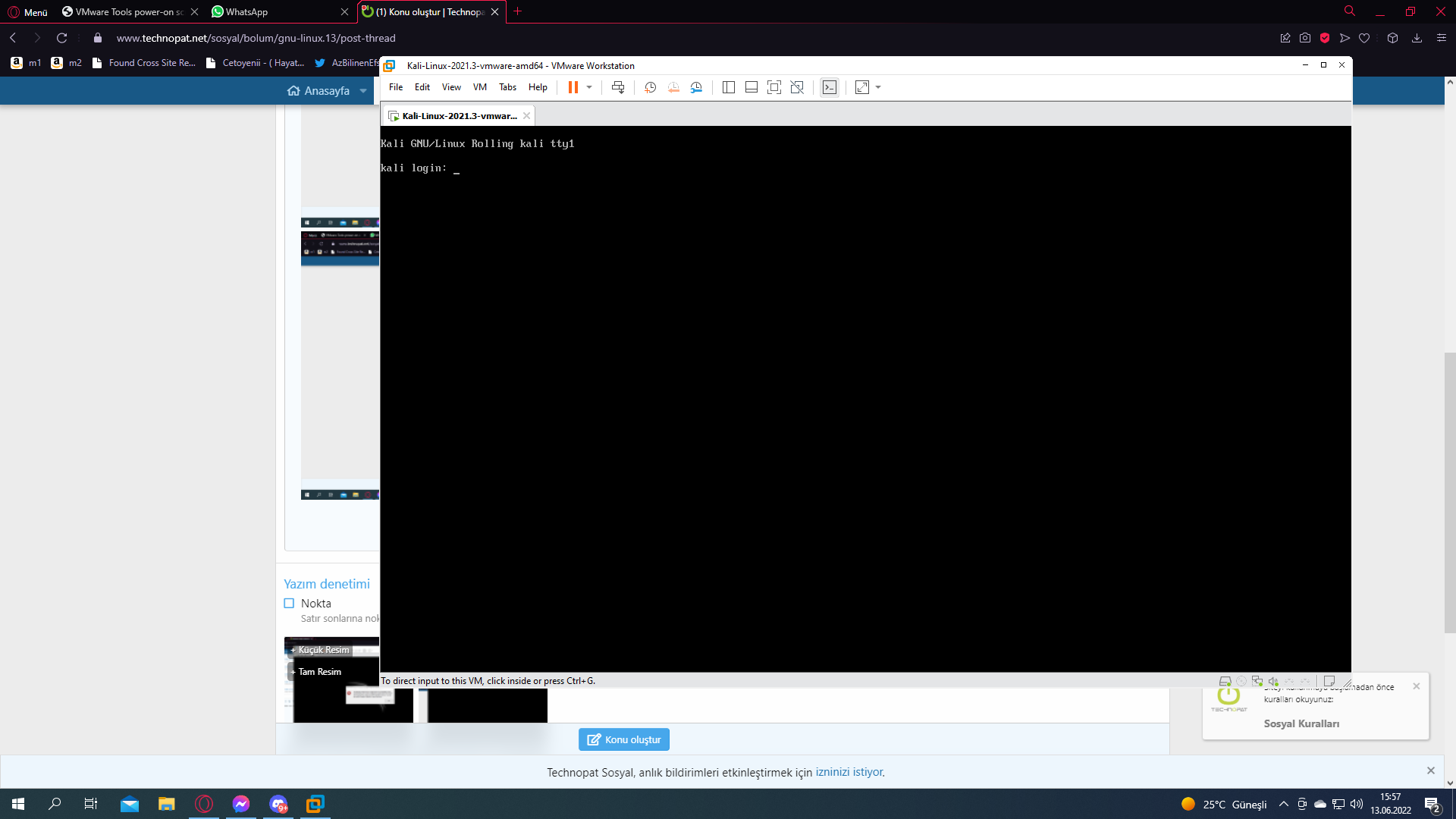Expand the Anasayfa dropdown arrow
The image size is (1456, 819).
pyautogui.click(x=363, y=91)
